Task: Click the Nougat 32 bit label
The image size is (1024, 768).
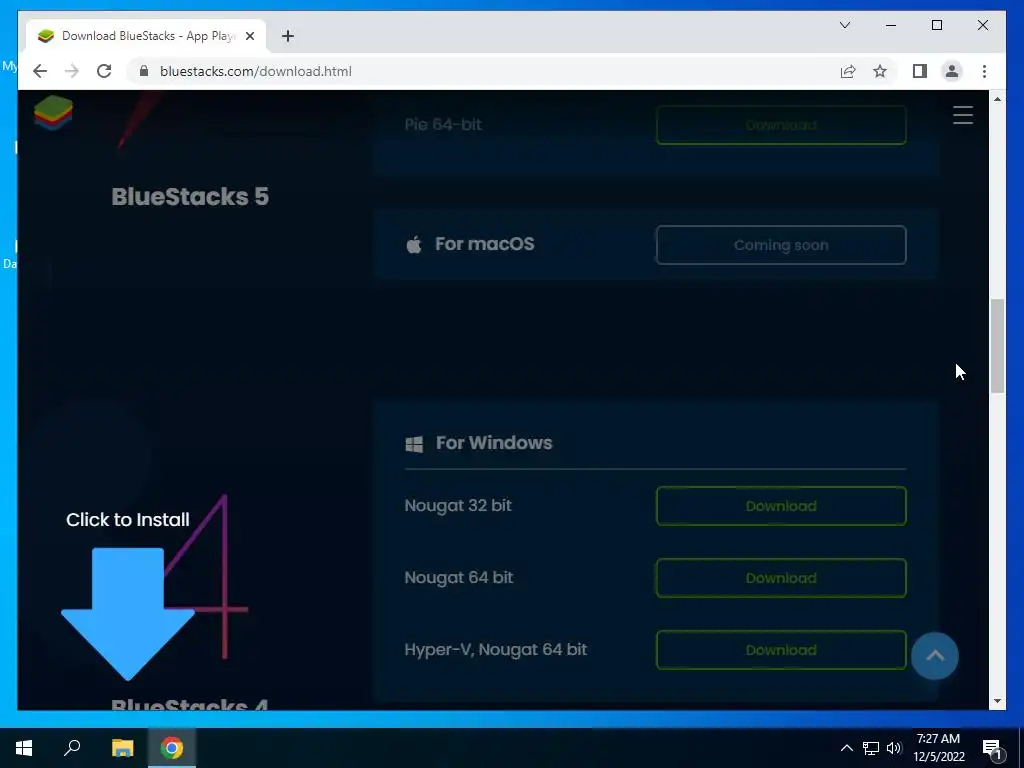Action: 458,505
